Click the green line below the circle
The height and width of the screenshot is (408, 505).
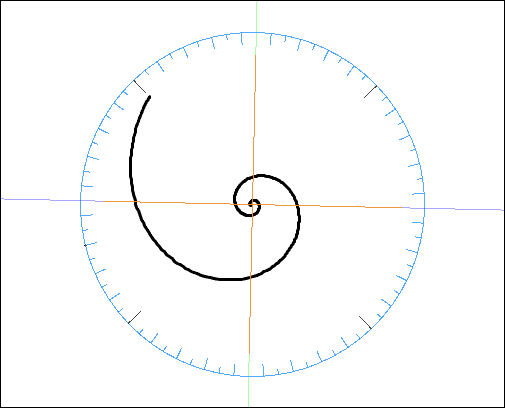(x=248, y=392)
